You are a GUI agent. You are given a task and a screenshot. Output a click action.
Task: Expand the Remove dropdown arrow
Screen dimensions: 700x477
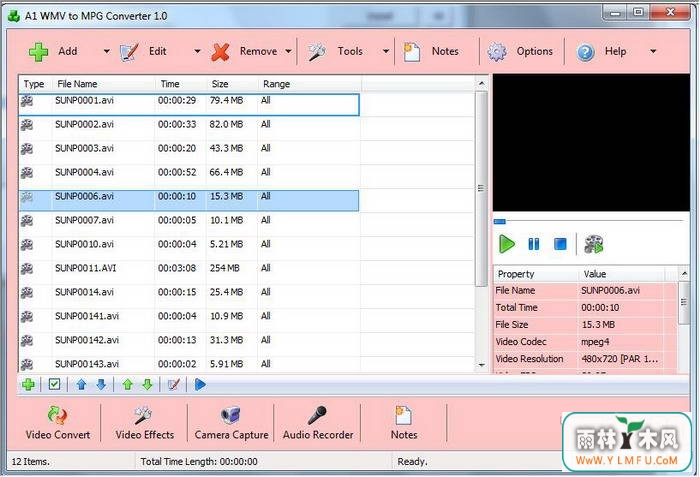(288, 51)
